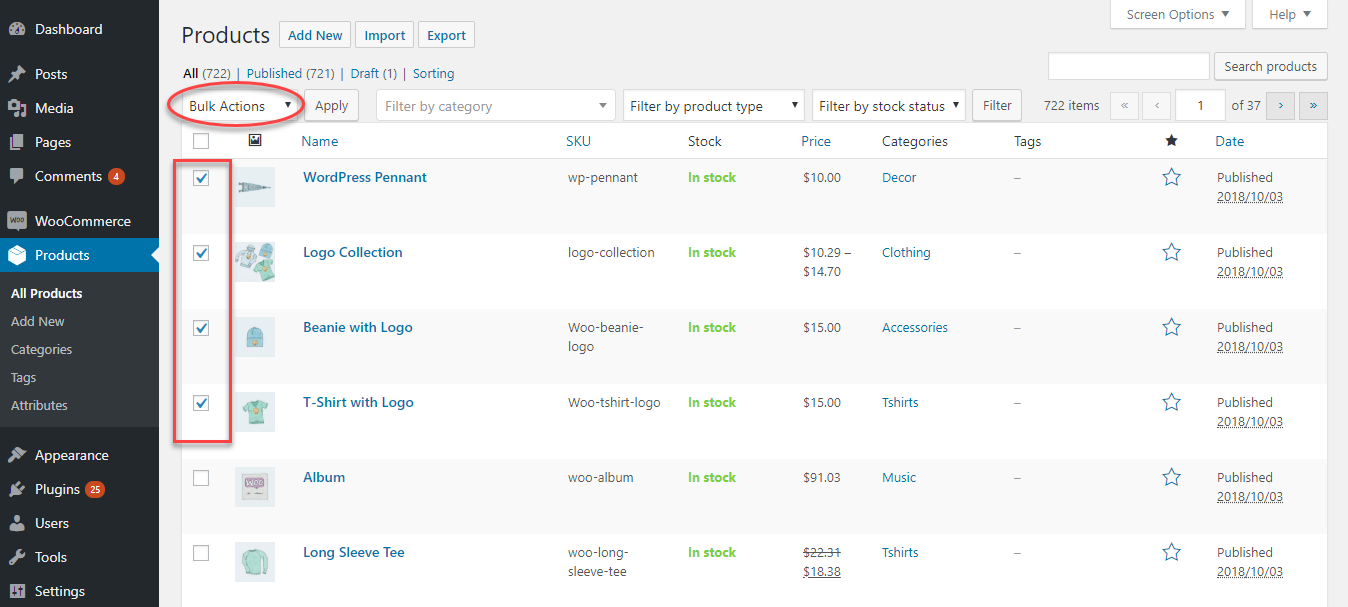Image resolution: width=1348 pixels, height=607 pixels.
Task: Uncheck the WordPress Pennant checkbox
Action: (201, 178)
